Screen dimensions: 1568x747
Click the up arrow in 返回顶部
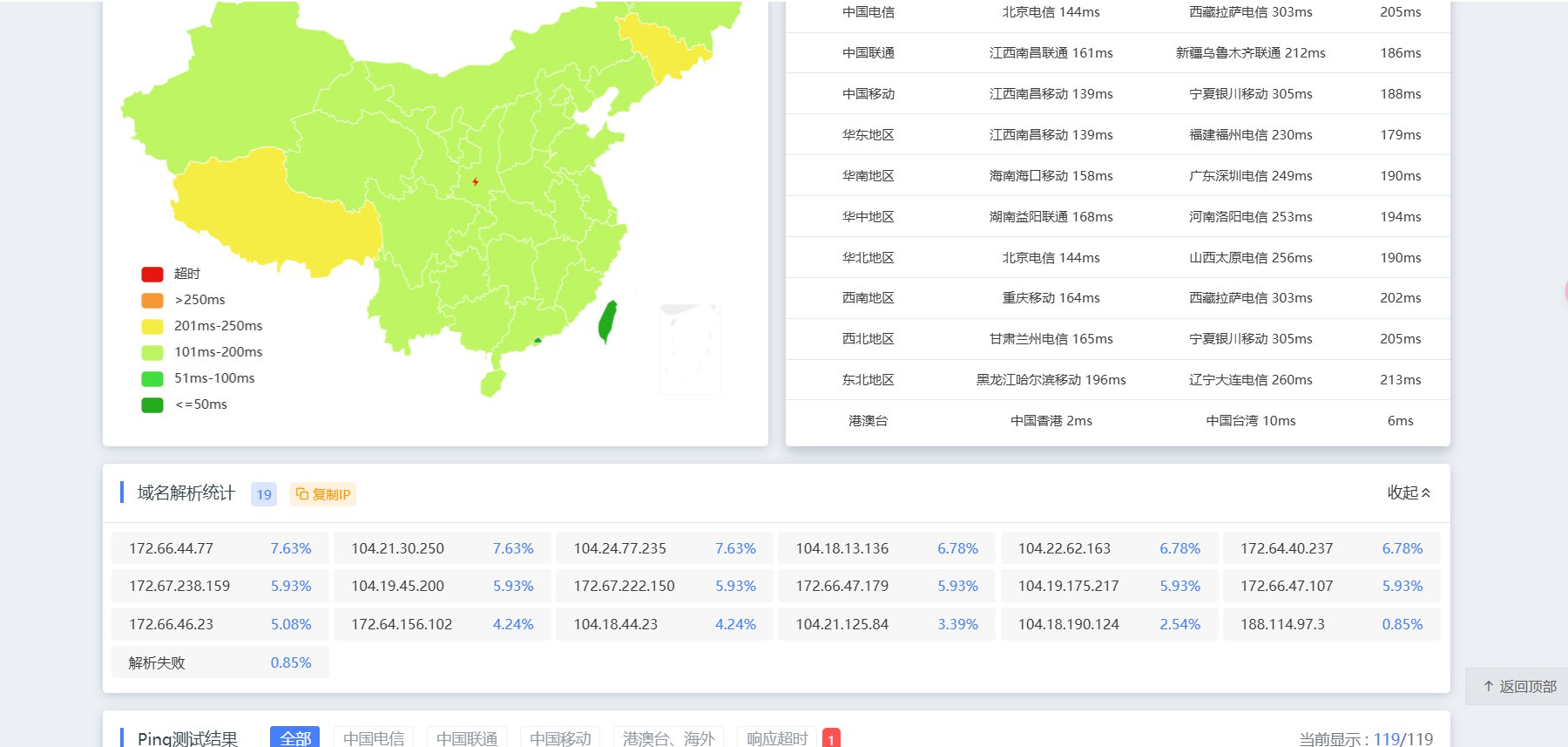click(1488, 687)
